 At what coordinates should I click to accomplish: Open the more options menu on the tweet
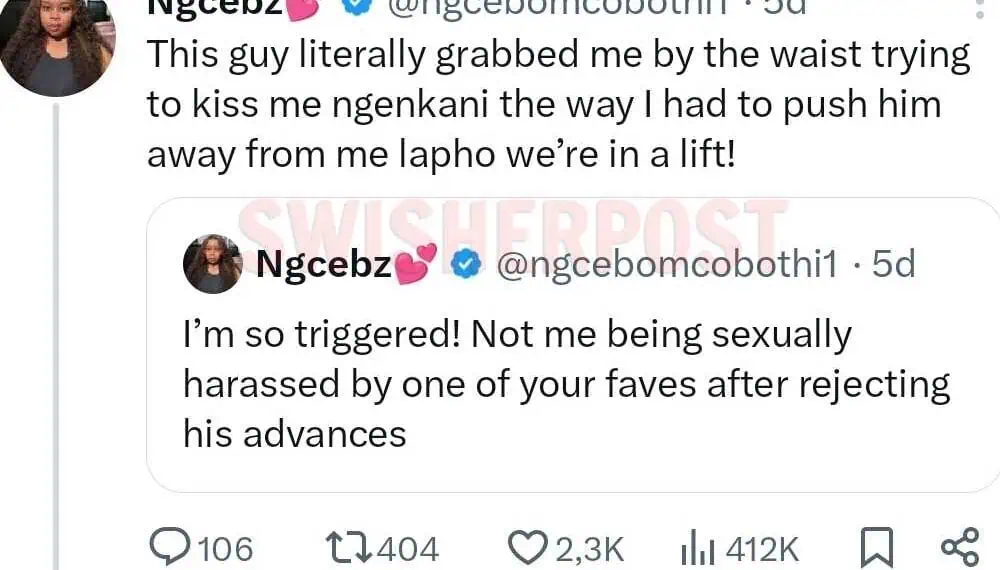(x=978, y=8)
